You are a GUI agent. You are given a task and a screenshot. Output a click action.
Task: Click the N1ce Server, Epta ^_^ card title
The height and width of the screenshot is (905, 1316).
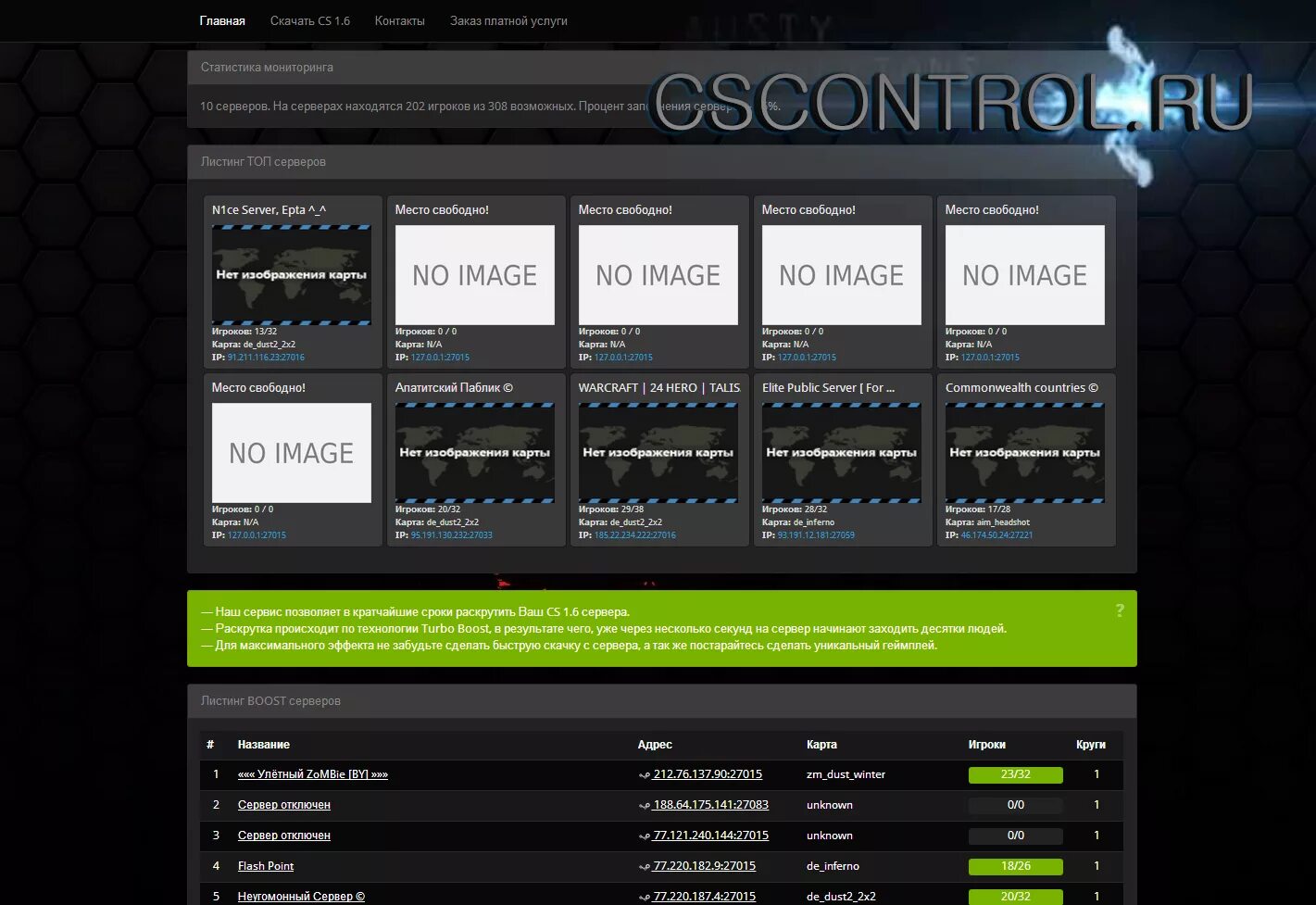(269, 210)
